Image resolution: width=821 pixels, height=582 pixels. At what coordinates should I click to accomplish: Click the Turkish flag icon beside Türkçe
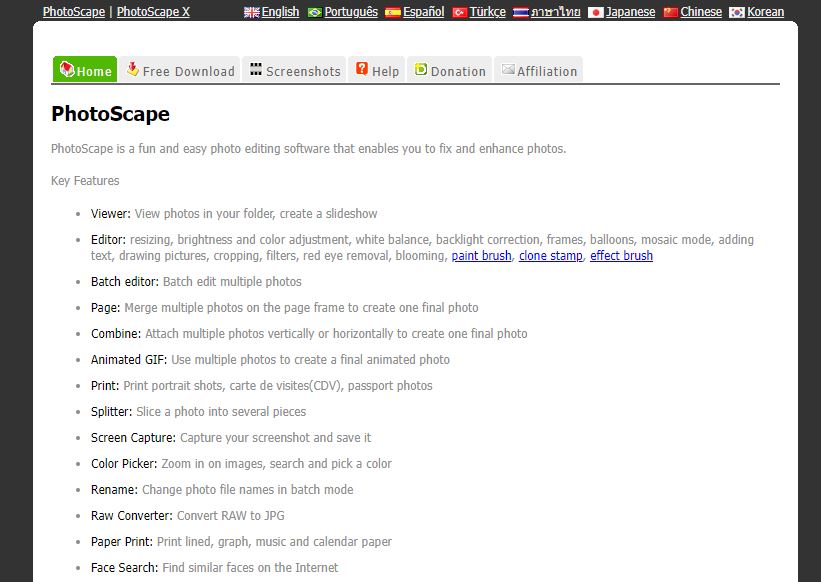click(459, 12)
